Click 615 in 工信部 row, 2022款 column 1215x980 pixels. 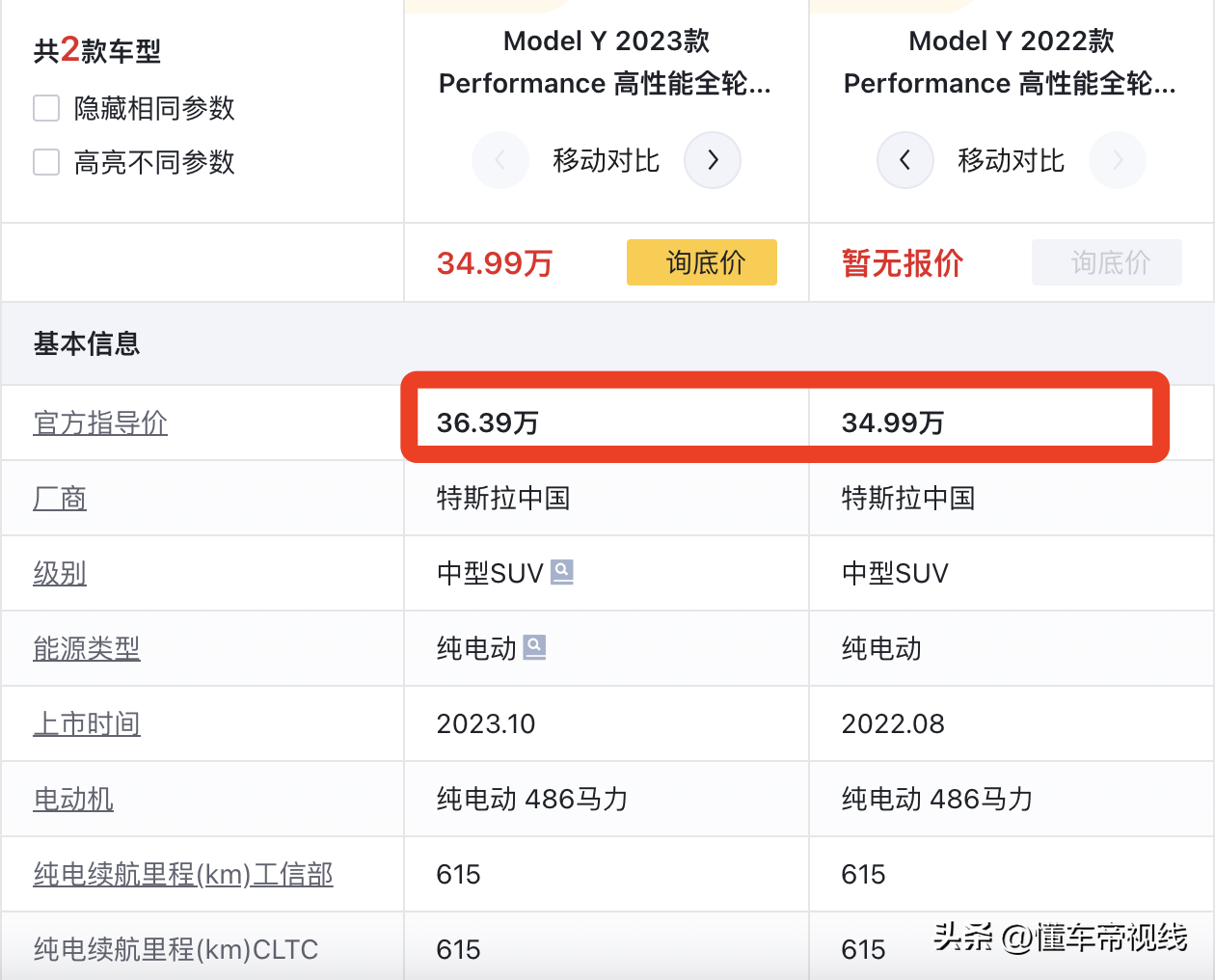[863, 874]
